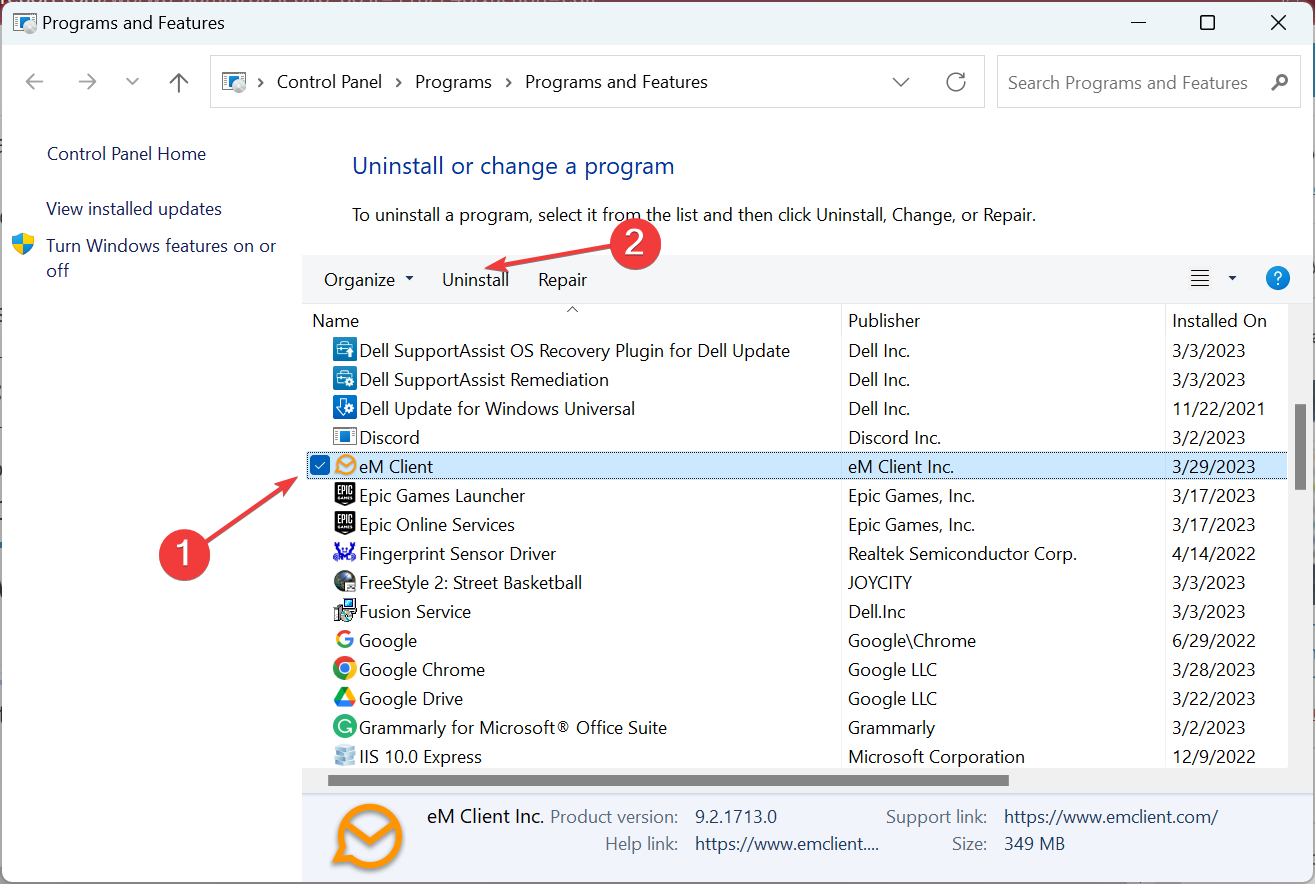Click the Fingerprint Sensor Driver icon
Screen dimensions: 1315x884
pos(345,553)
